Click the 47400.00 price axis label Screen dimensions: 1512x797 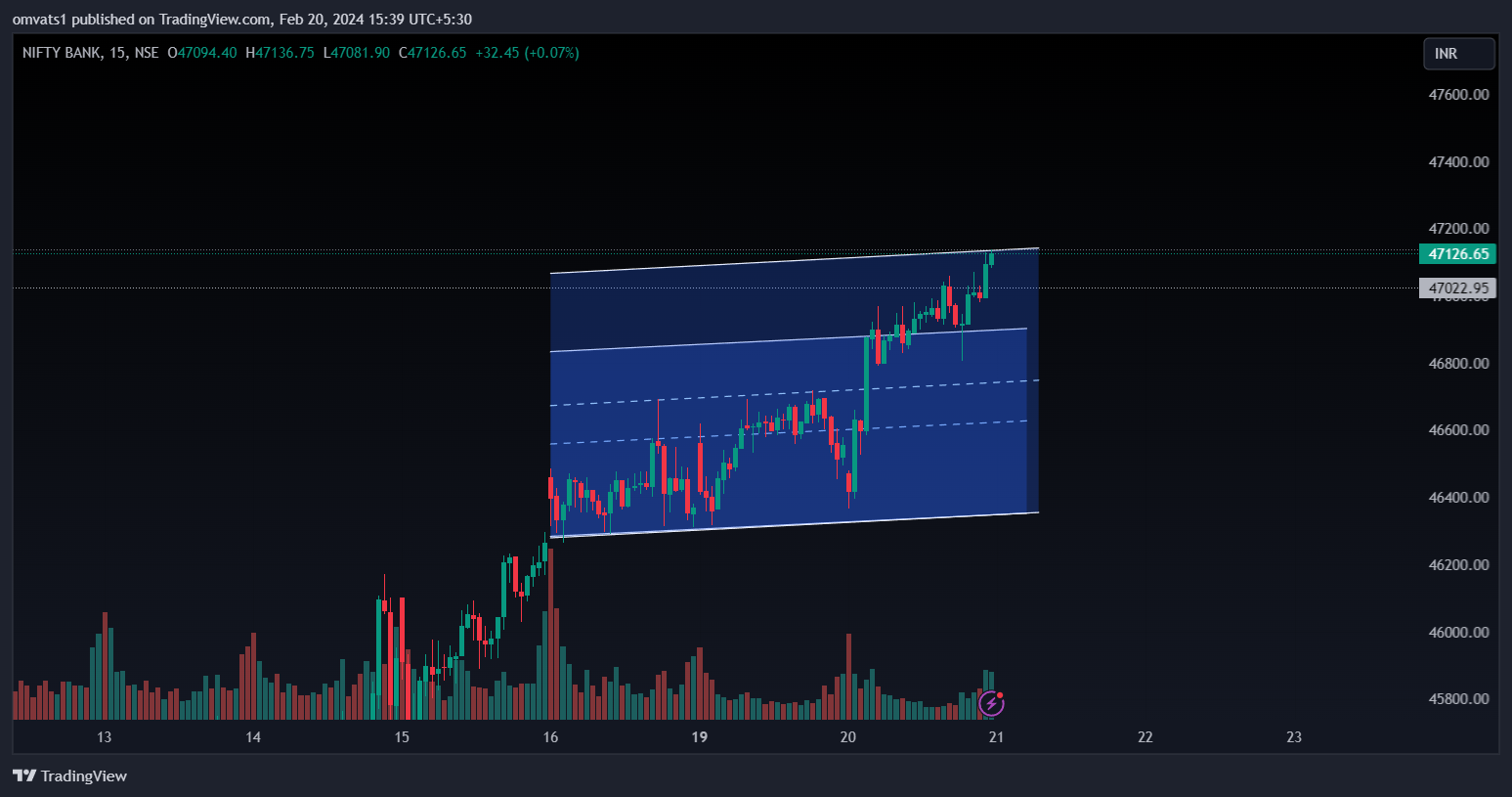[1458, 162]
